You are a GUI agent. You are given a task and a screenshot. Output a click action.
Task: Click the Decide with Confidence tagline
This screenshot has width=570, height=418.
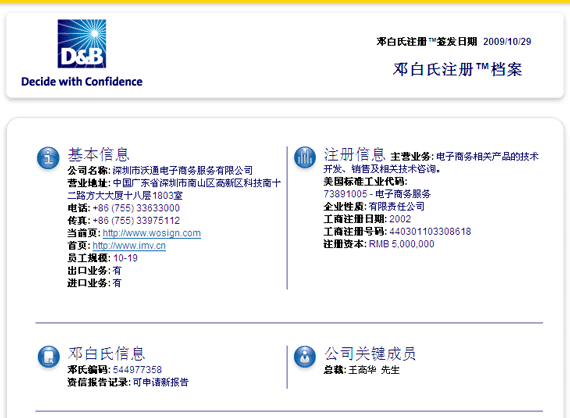82,81
